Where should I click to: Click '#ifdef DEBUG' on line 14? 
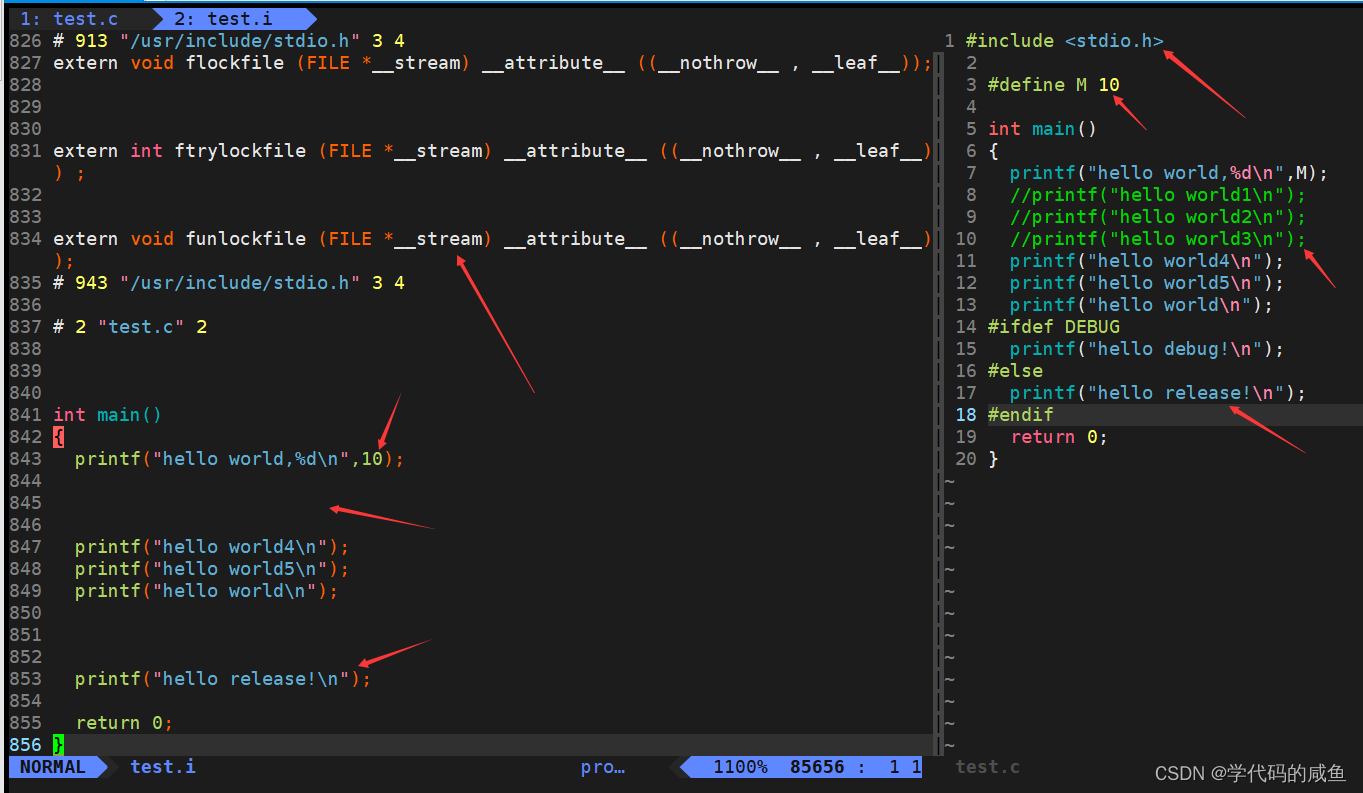click(x=1054, y=327)
